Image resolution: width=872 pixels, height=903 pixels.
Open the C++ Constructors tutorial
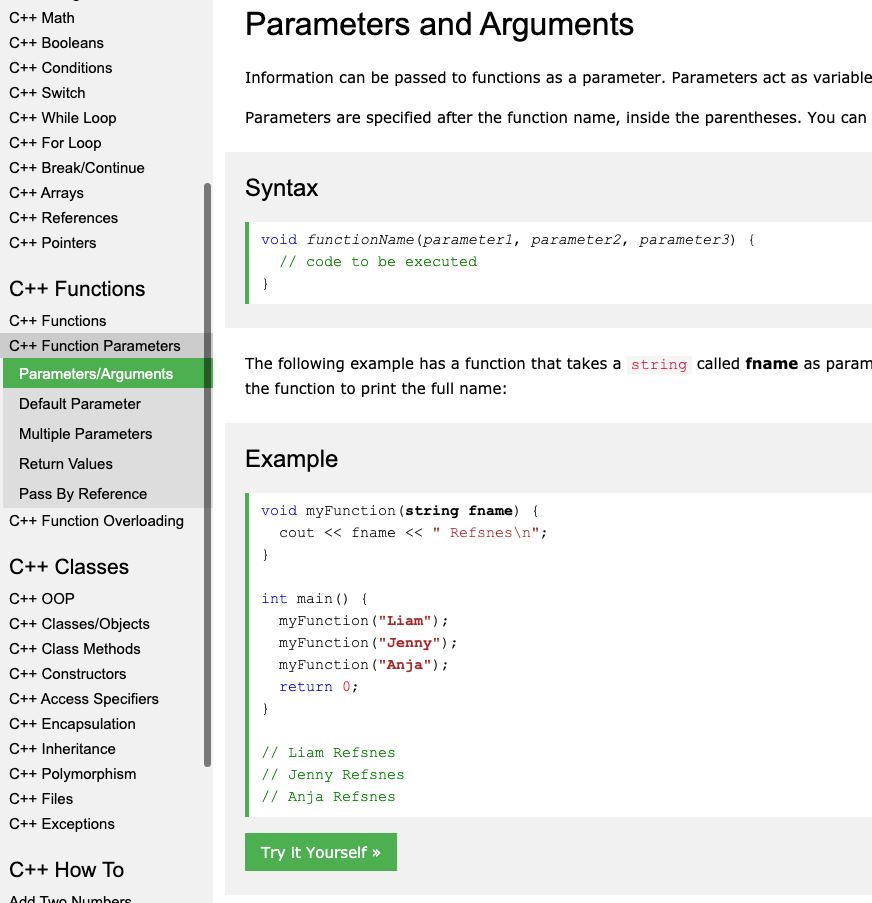point(68,674)
